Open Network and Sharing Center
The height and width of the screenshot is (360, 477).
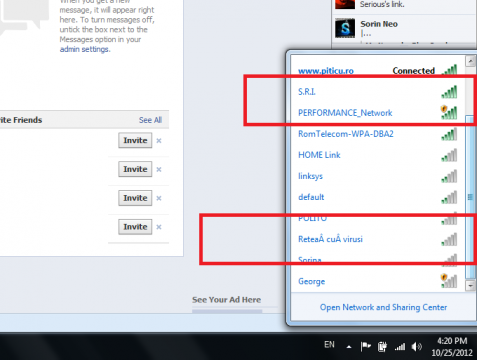(x=383, y=307)
